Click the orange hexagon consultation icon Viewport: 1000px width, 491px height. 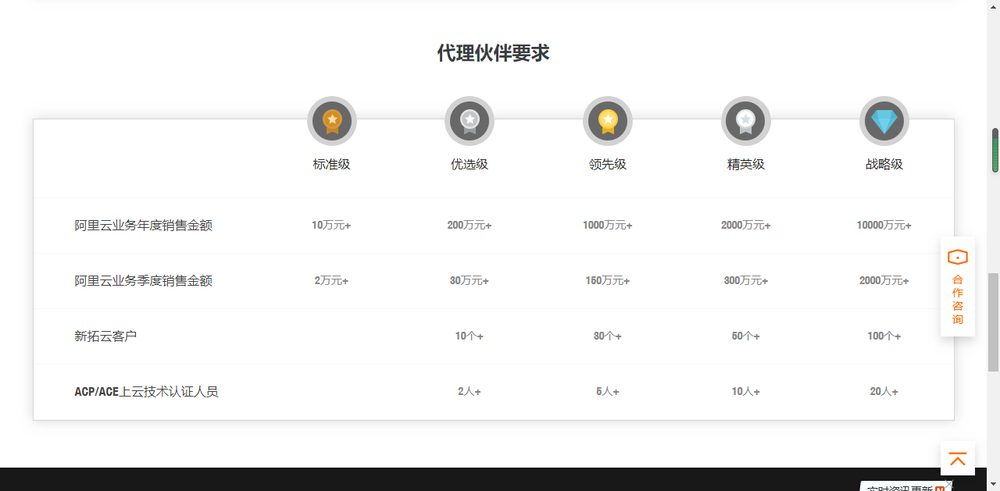click(957, 257)
